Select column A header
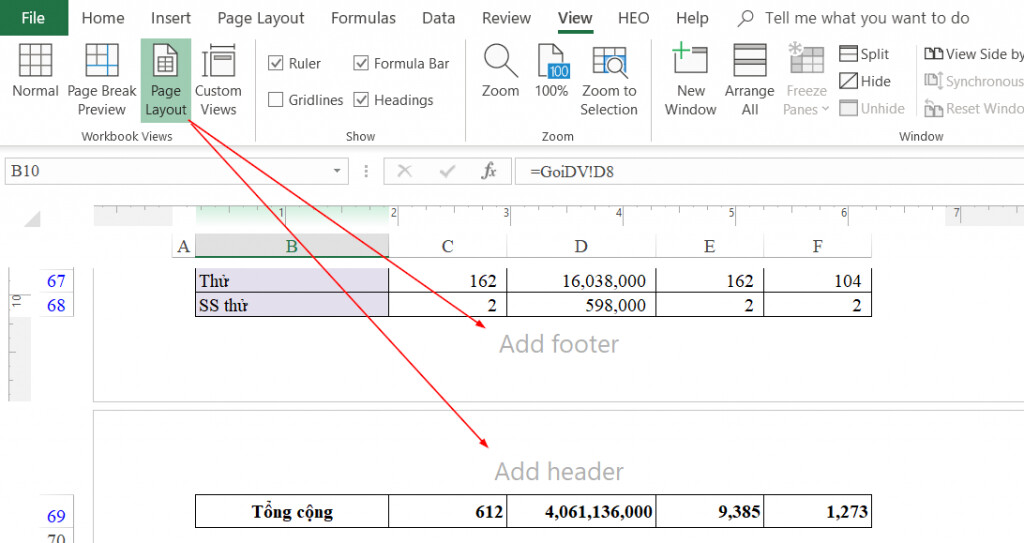This screenshot has height=543, width=1024. pyautogui.click(x=184, y=246)
